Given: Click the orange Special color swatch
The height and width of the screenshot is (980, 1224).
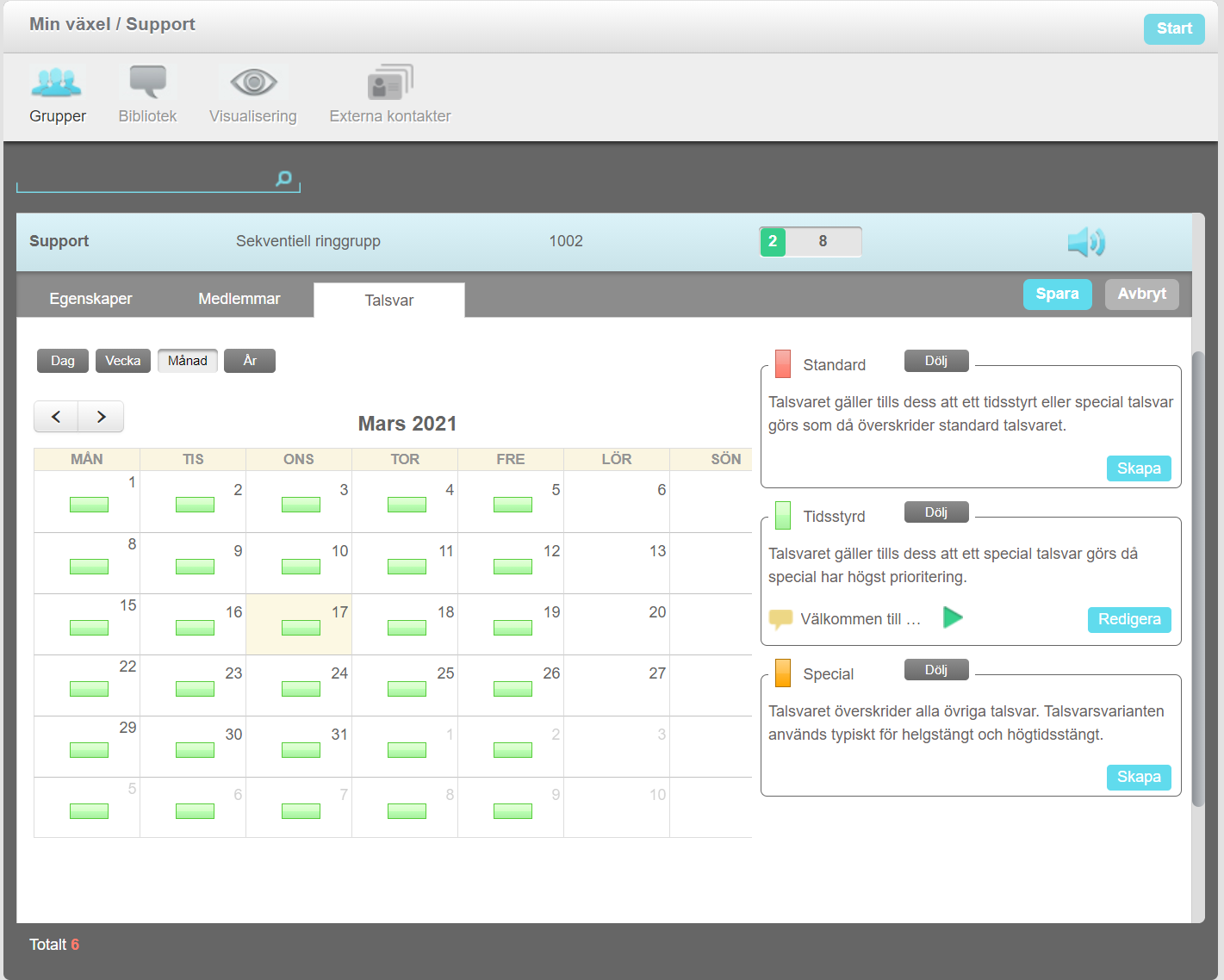Looking at the screenshot, I should (783, 673).
